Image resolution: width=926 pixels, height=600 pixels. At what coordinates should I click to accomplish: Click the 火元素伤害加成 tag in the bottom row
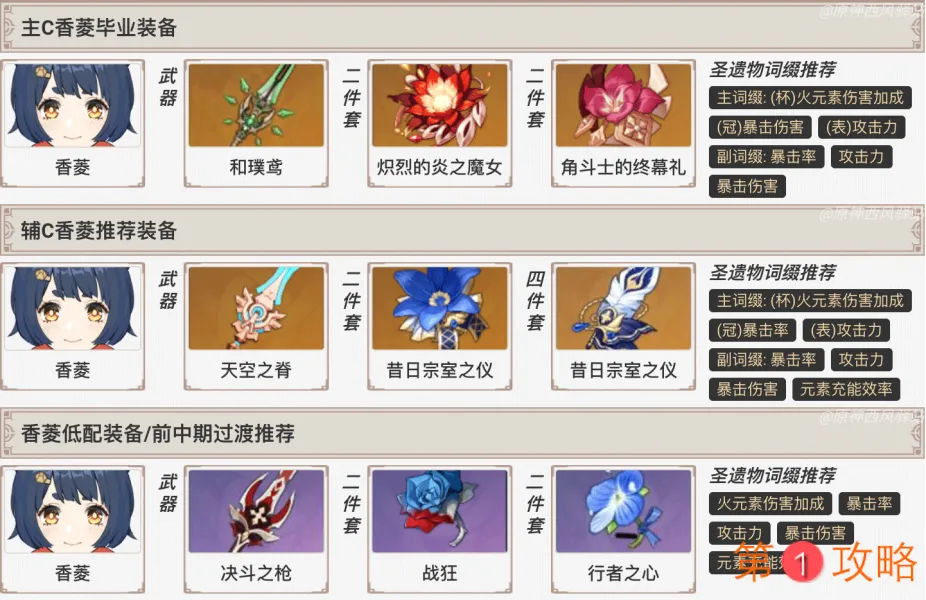pyautogui.click(x=770, y=504)
